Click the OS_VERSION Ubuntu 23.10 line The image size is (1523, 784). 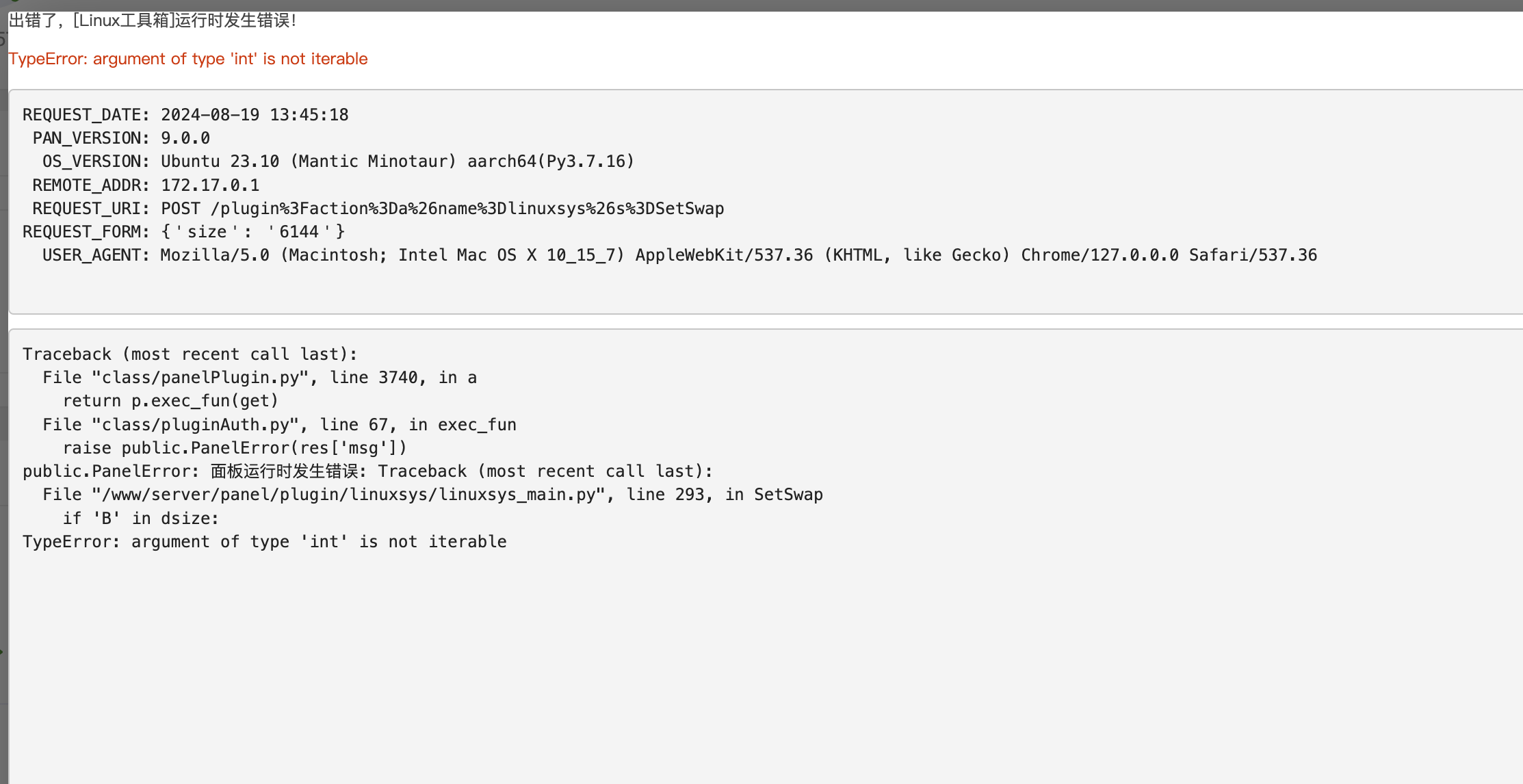point(338,161)
